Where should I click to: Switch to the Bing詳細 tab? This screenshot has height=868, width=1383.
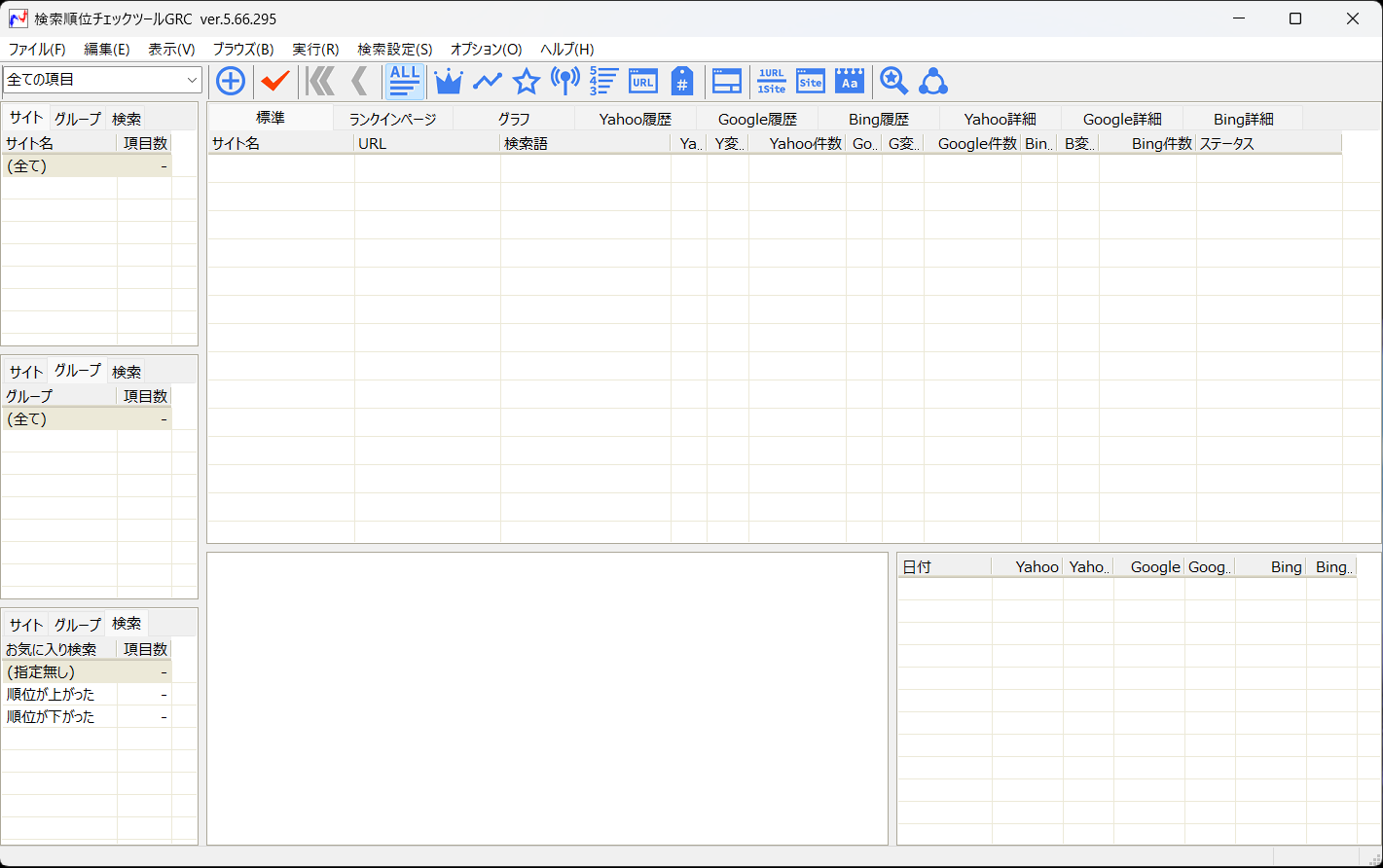click(1244, 119)
